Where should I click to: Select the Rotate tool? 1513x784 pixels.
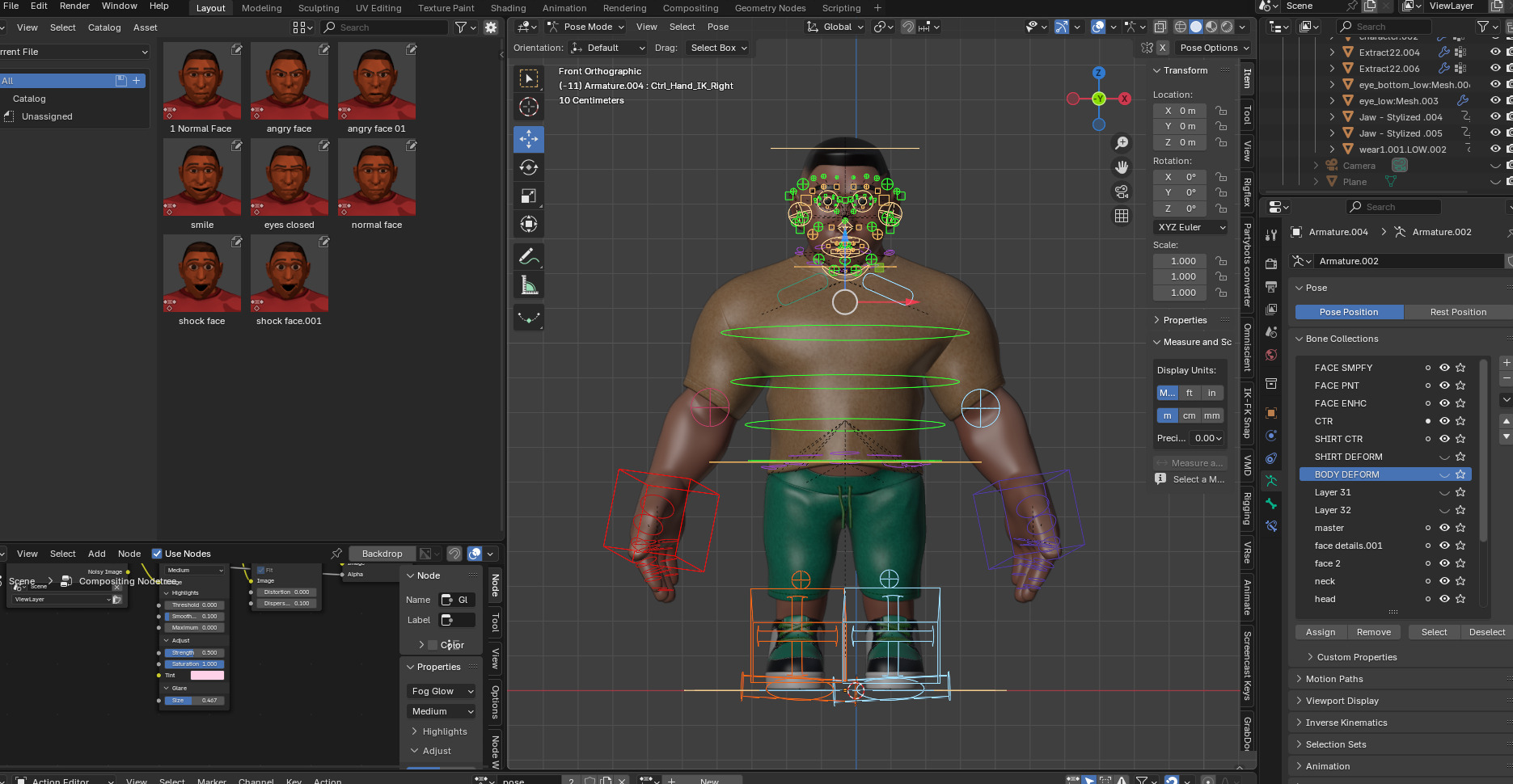529,167
